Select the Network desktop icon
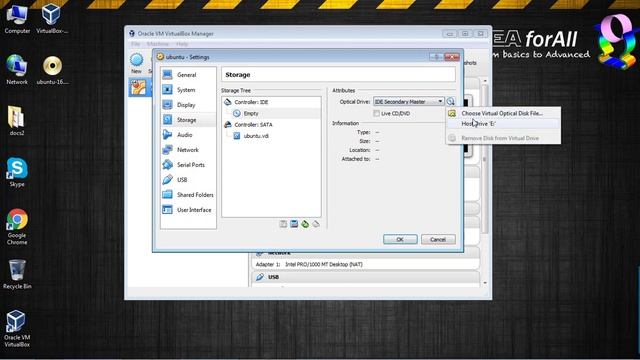Image resolution: width=640 pixels, height=360 pixels. [x=17, y=70]
